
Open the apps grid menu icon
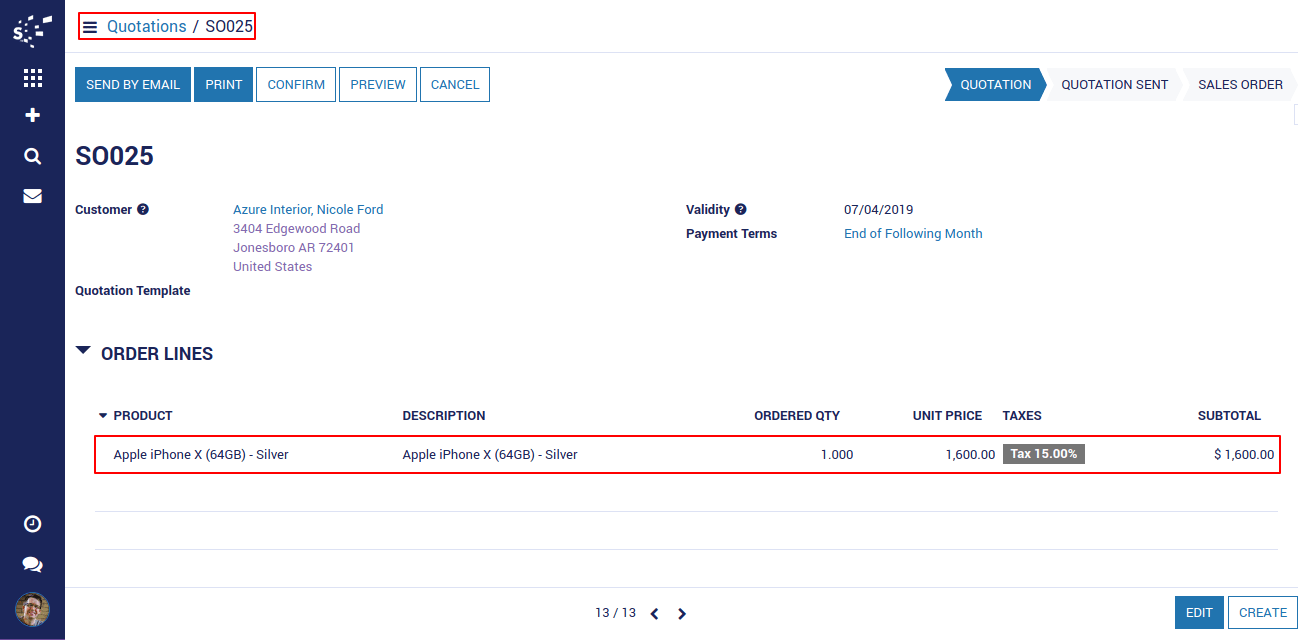click(32, 78)
